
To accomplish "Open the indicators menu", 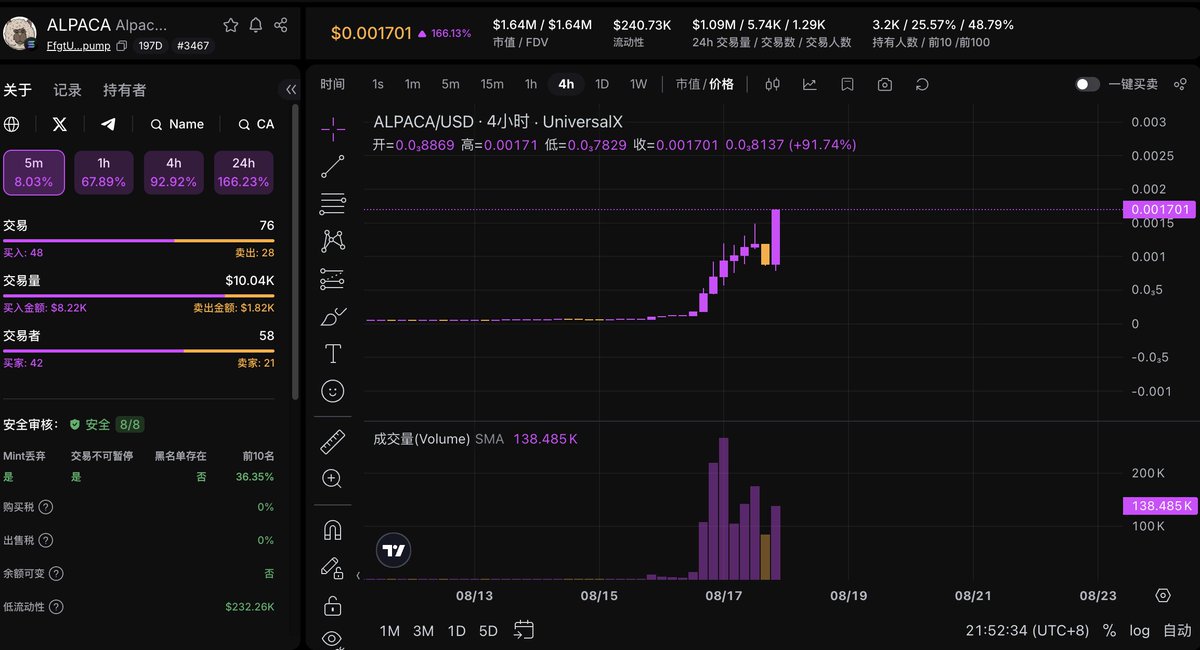I will [809, 84].
